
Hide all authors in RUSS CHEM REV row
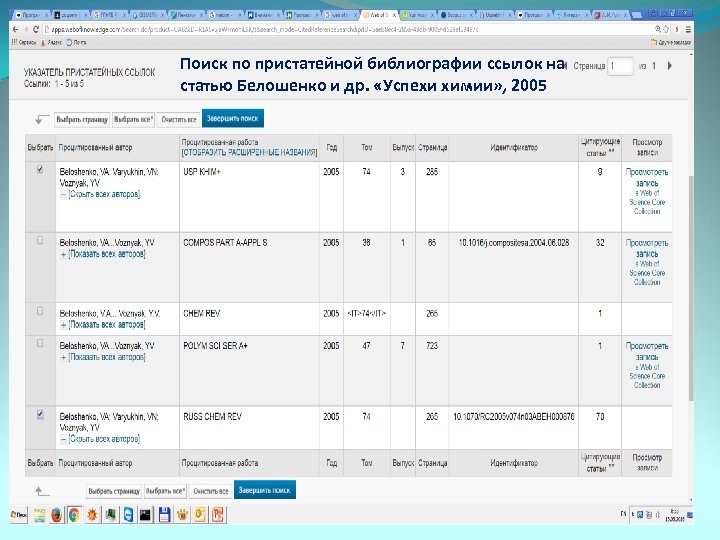(100, 439)
